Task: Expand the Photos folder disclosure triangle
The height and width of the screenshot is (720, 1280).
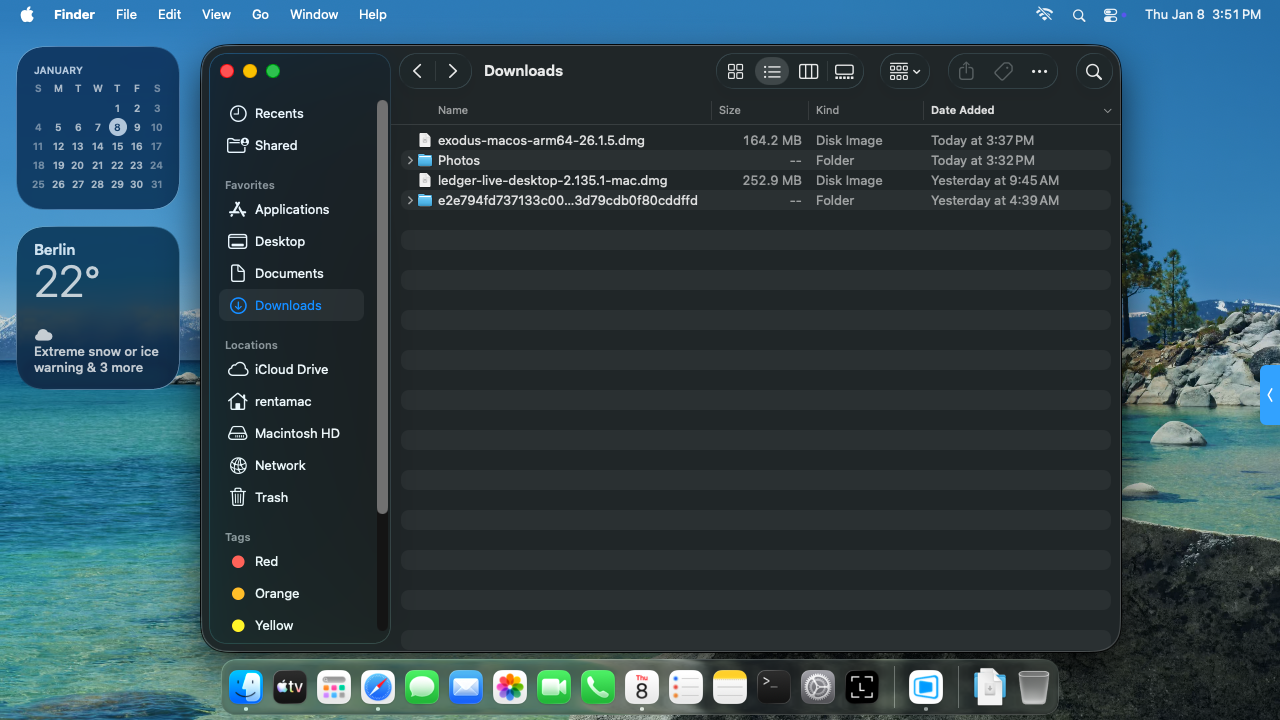Action: [x=410, y=160]
